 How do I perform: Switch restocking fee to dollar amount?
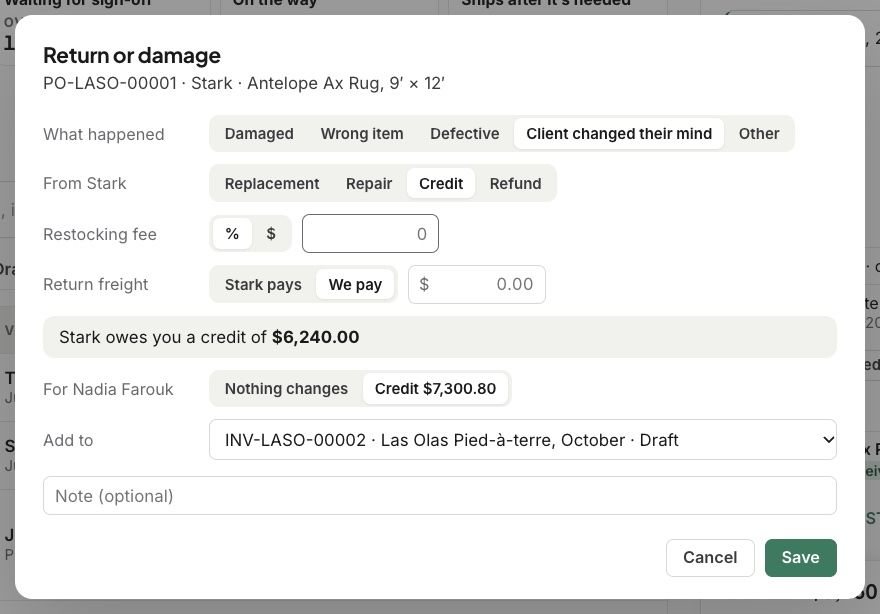(x=271, y=233)
